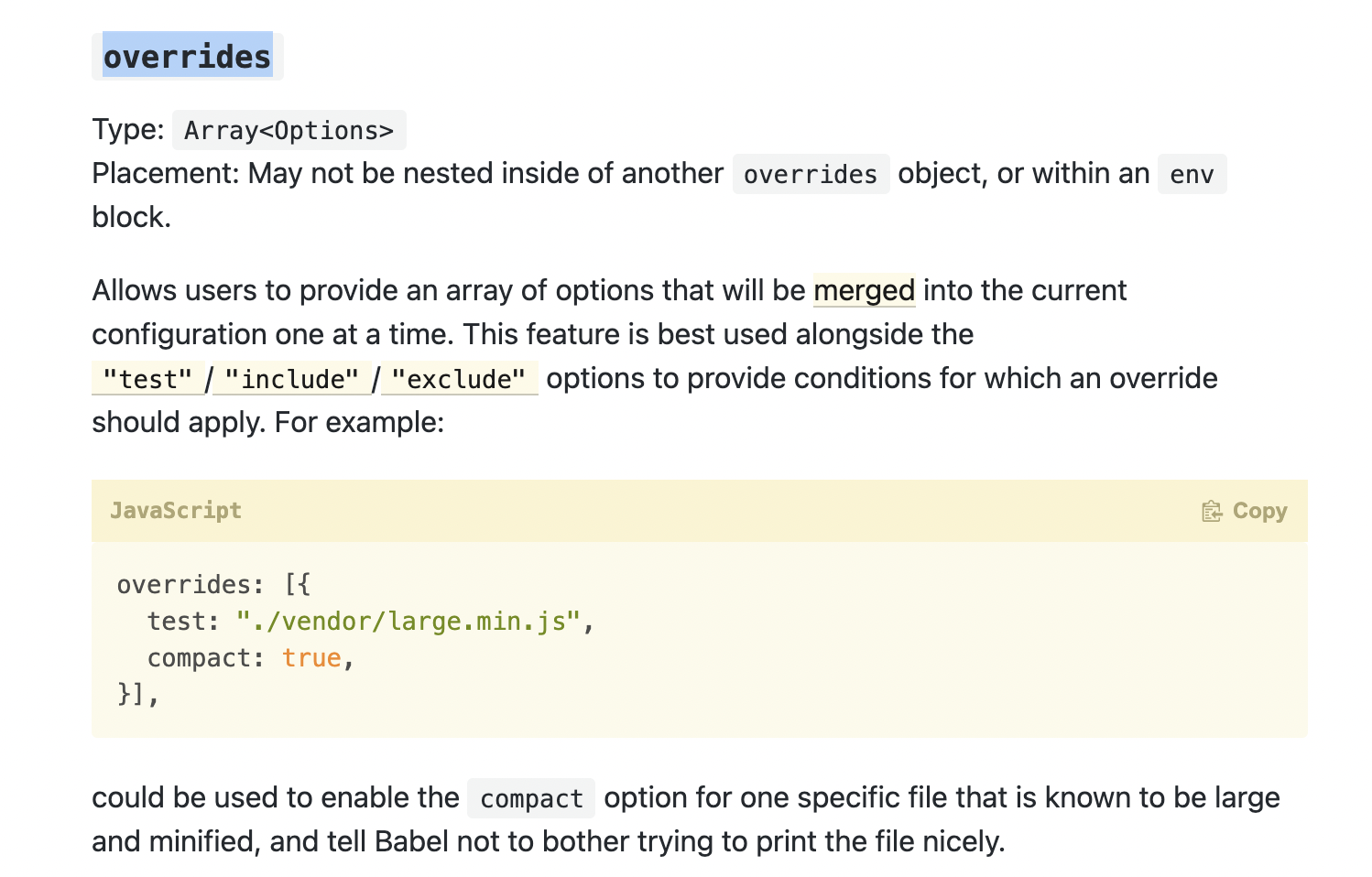Click the compact inline code in paragraph

click(x=531, y=798)
